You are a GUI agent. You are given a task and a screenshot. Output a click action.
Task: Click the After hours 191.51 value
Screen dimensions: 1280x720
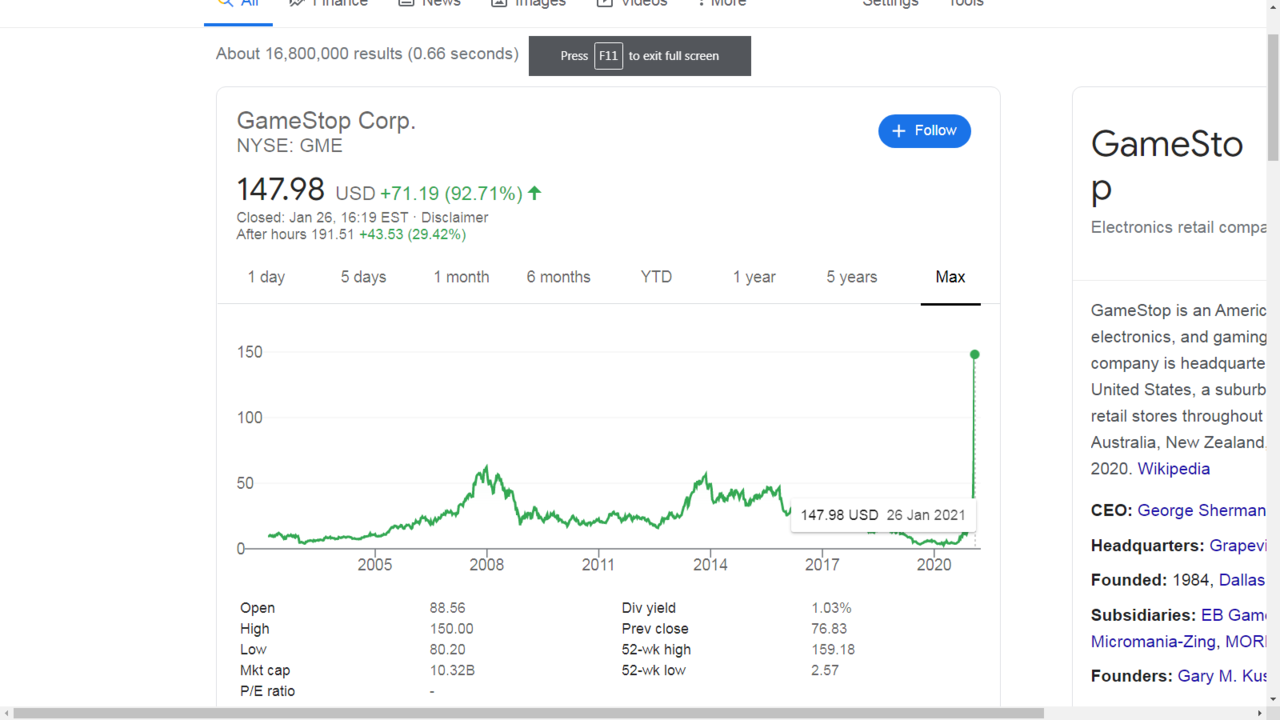(x=332, y=235)
